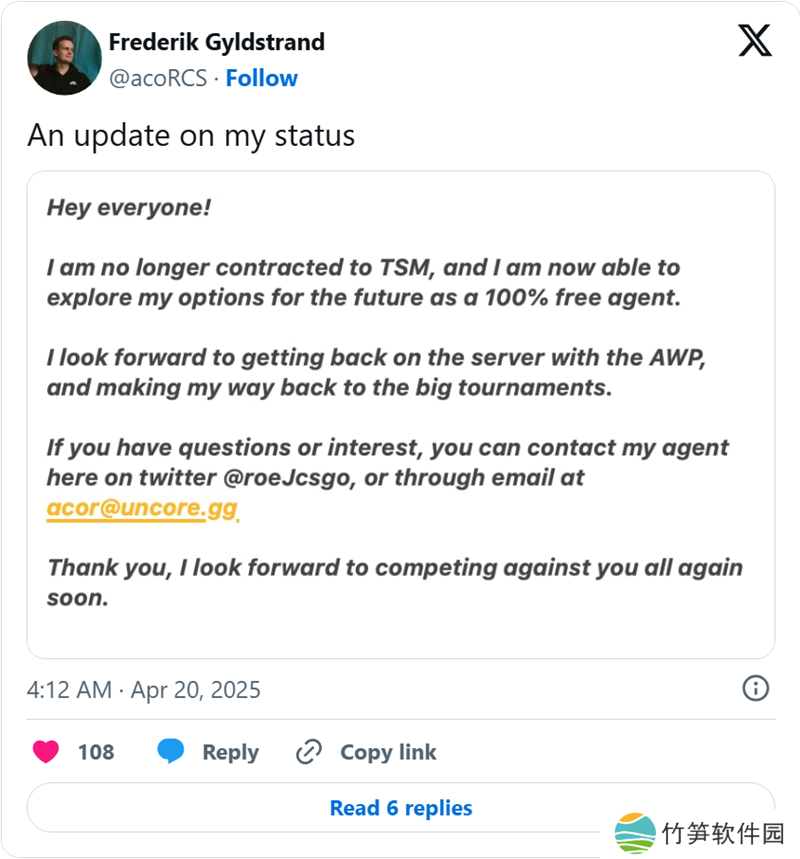Click the chain link icon
The height and width of the screenshot is (859, 800).
[309, 752]
